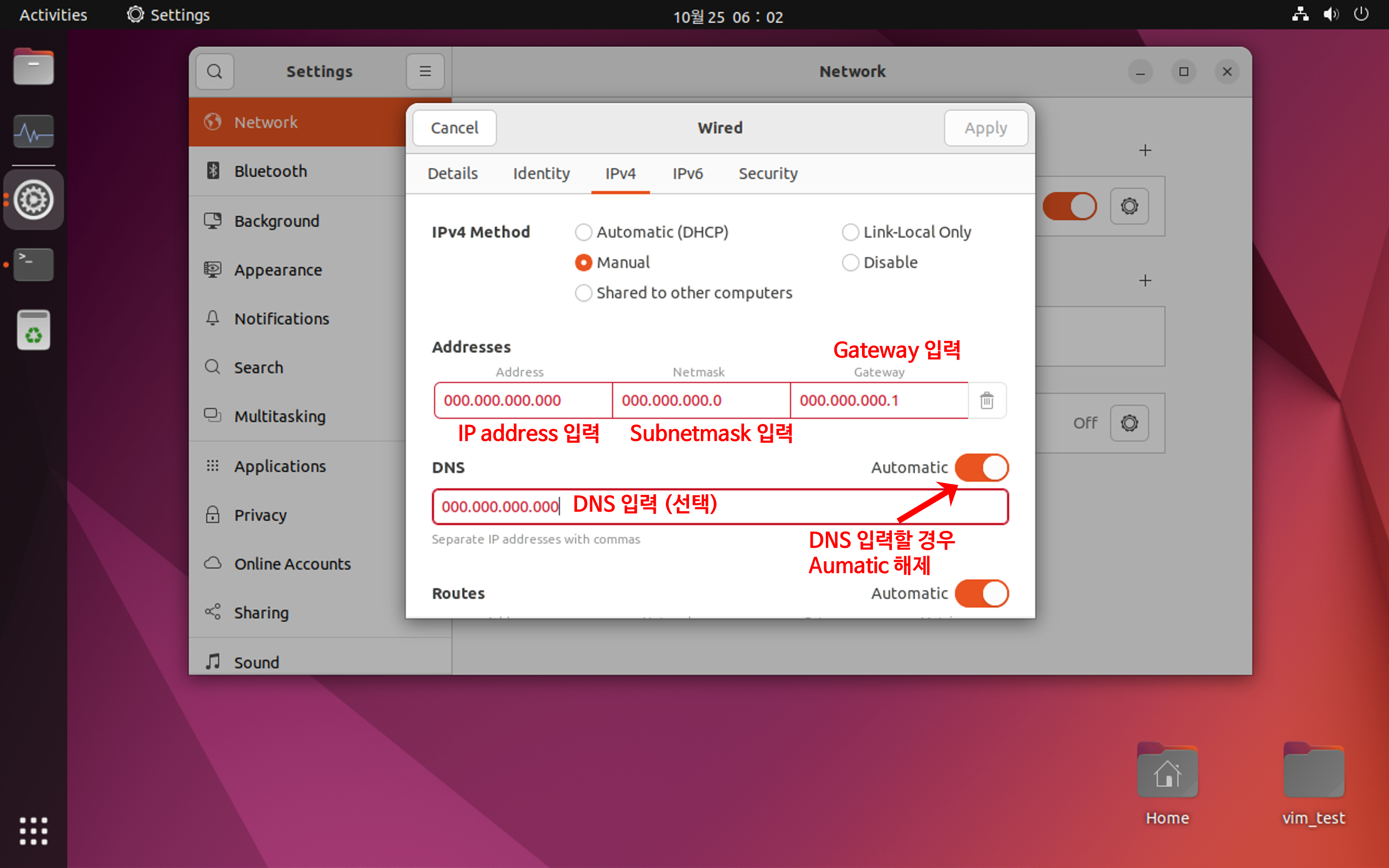Open the Settings search magnifier button

[215, 72]
